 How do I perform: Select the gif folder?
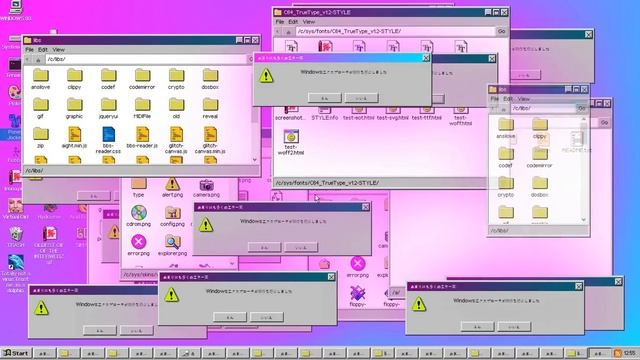(x=40, y=109)
